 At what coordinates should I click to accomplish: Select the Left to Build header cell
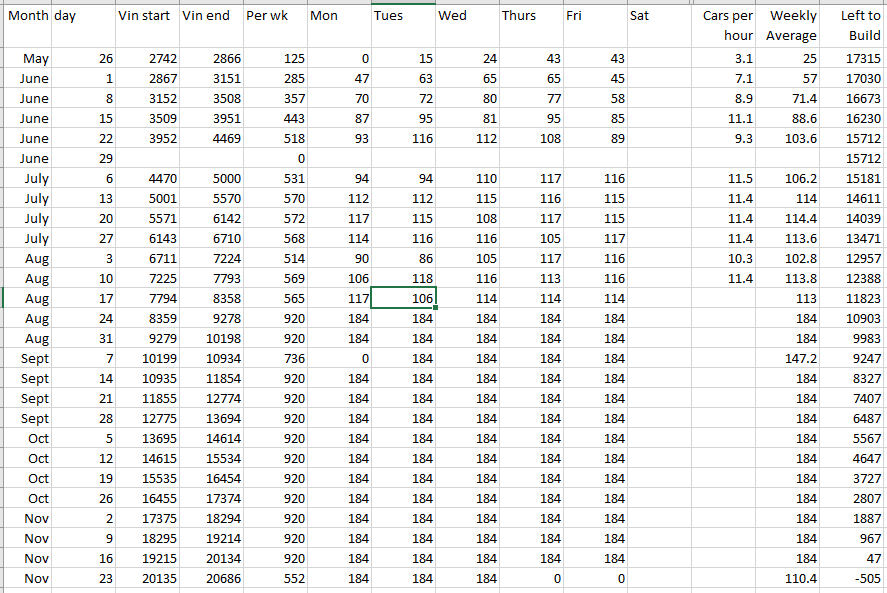click(x=854, y=26)
